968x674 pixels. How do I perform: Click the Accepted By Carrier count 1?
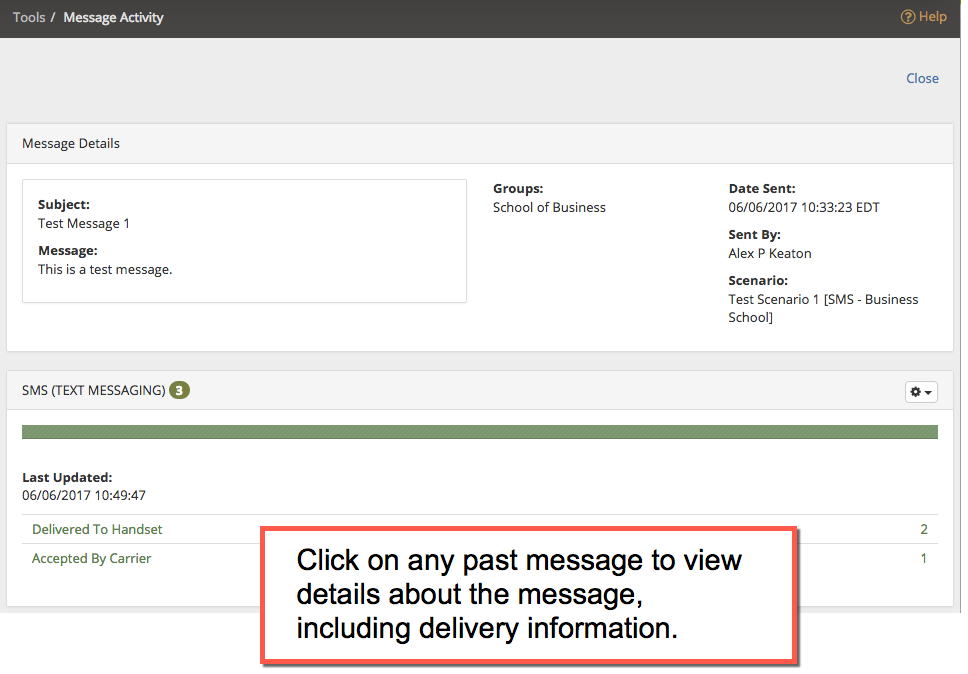924,558
